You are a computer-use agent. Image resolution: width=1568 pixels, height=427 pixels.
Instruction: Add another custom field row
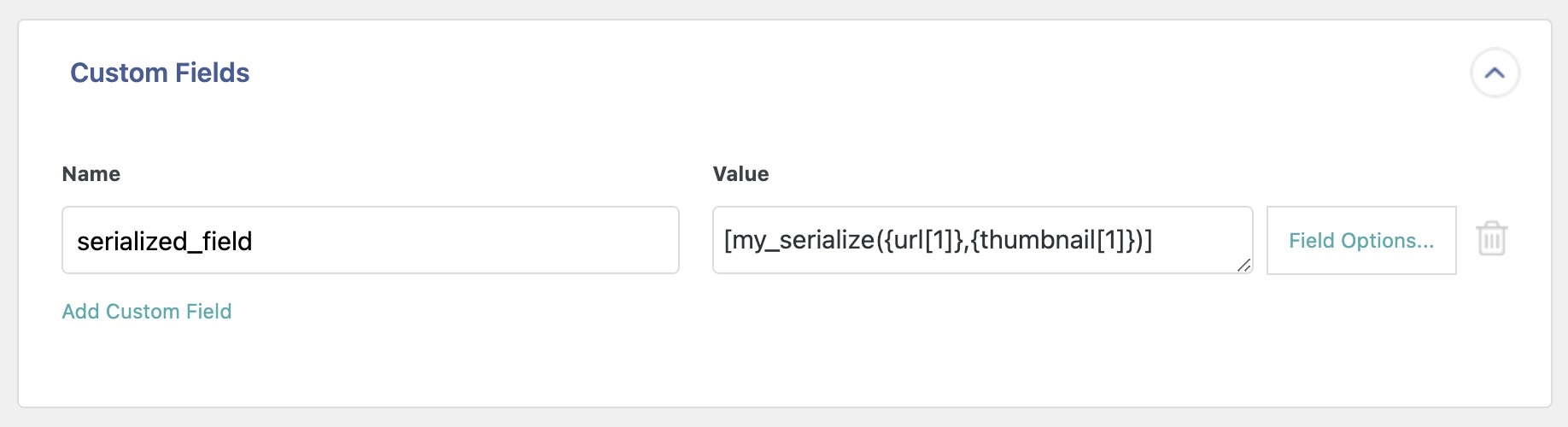146,312
